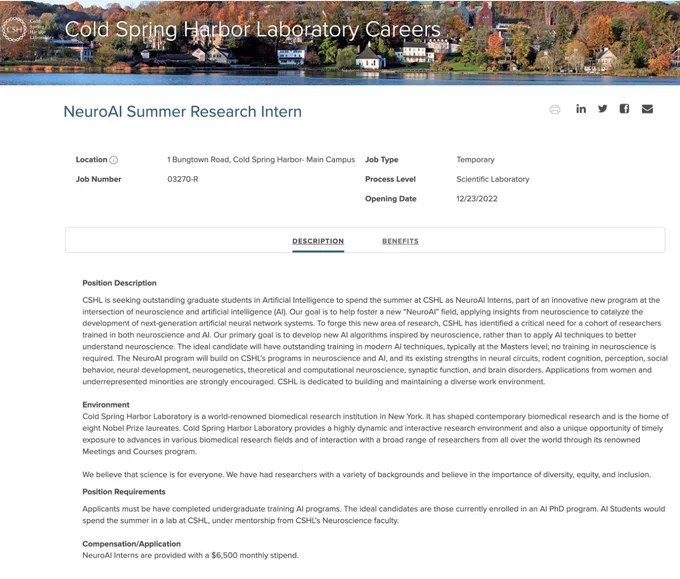The image size is (680, 579).
Task: Share the job on Twitter
Action: (602, 109)
